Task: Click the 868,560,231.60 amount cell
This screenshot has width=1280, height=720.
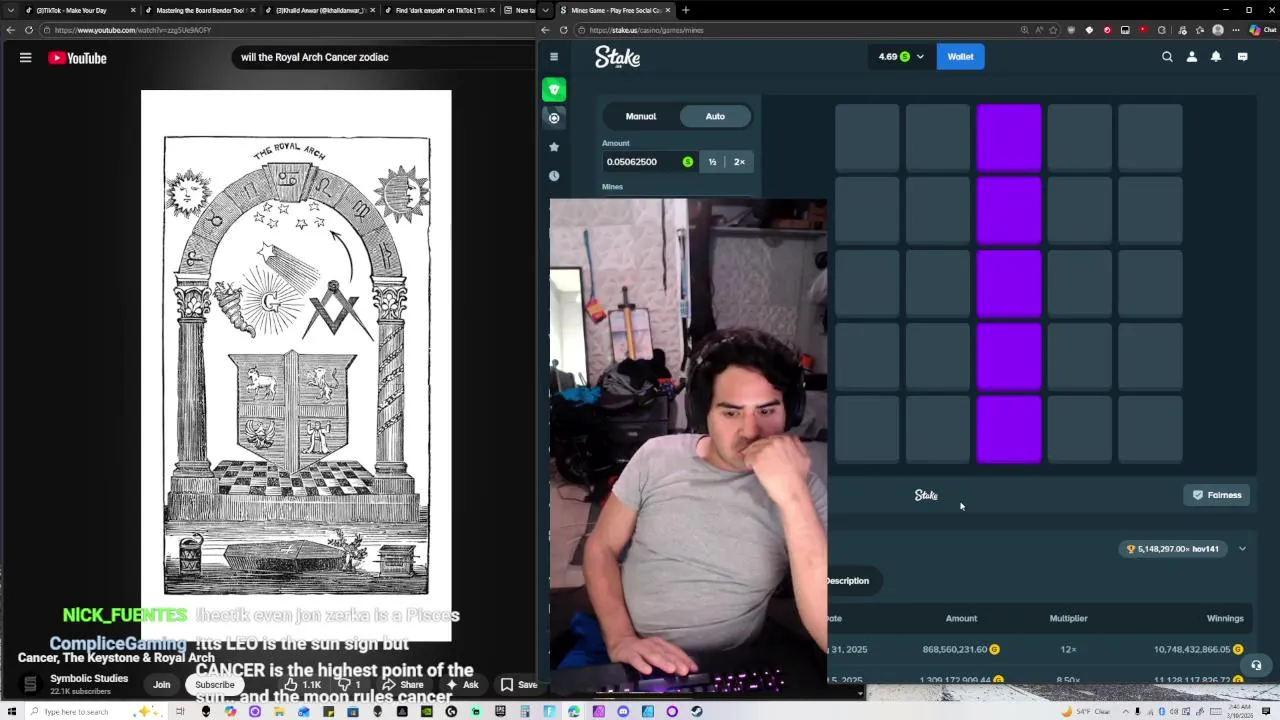Action: (x=961, y=649)
